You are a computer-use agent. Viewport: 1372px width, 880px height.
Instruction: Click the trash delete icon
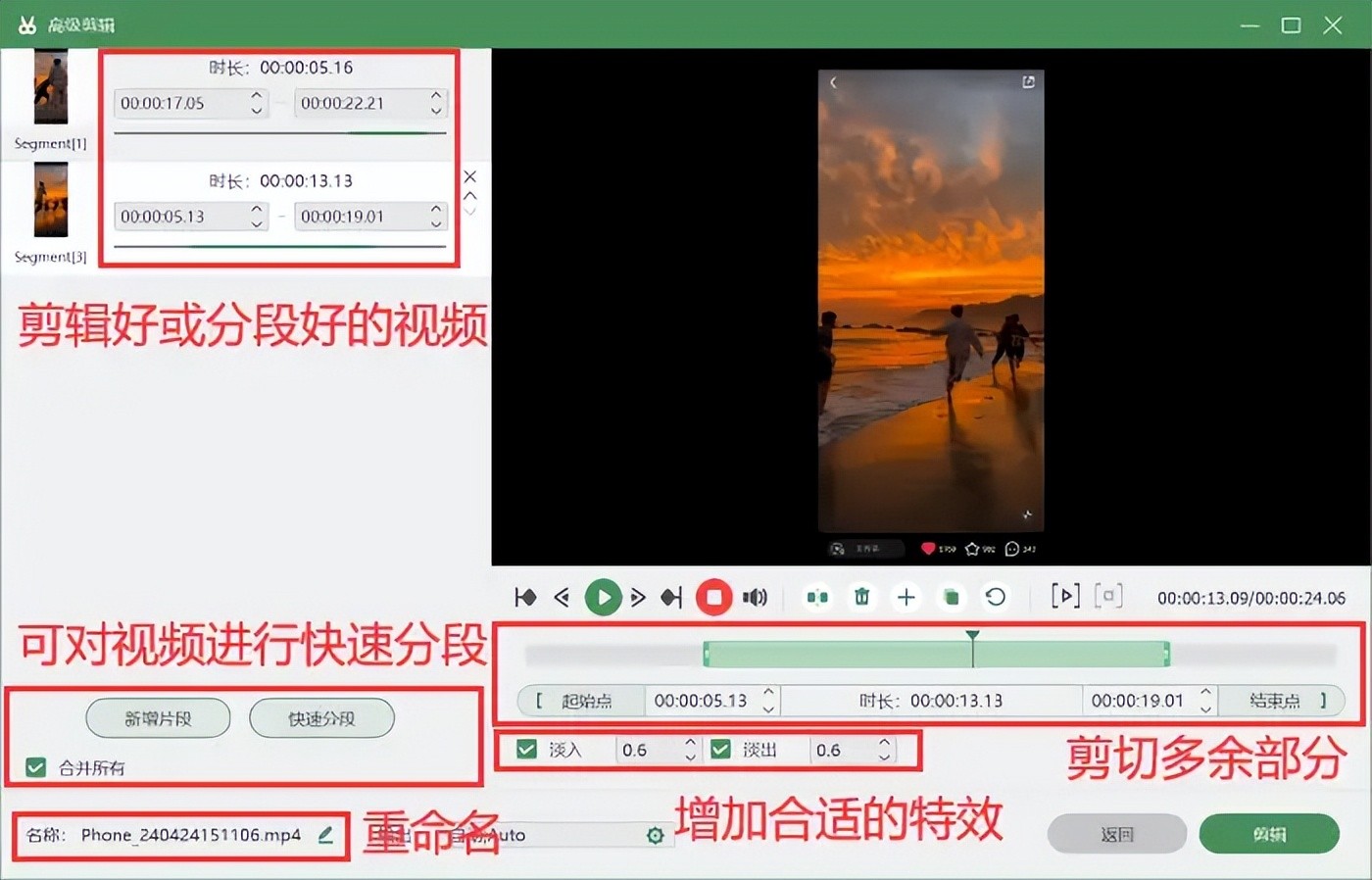(861, 597)
